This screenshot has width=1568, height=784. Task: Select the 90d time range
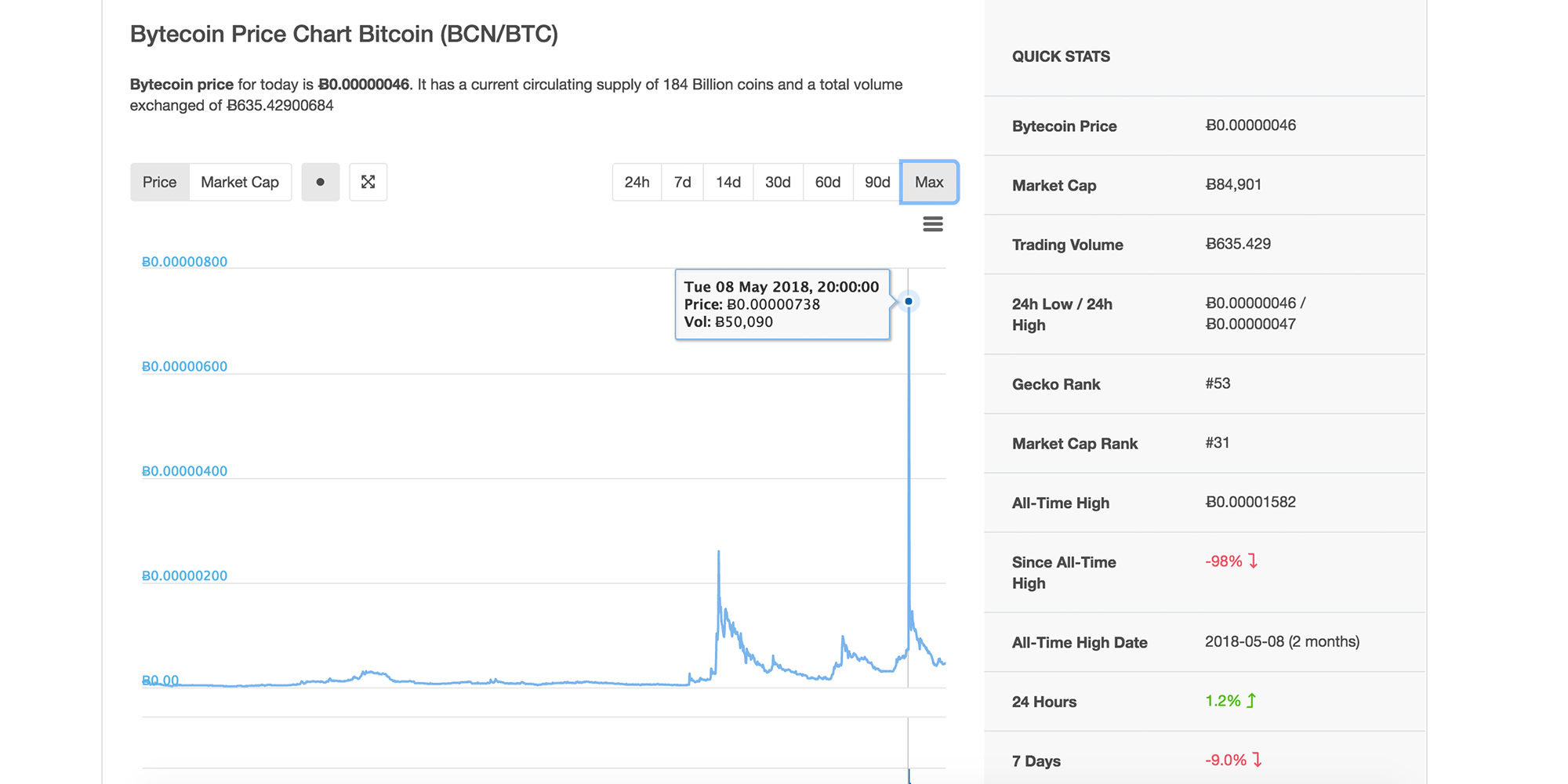point(877,182)
